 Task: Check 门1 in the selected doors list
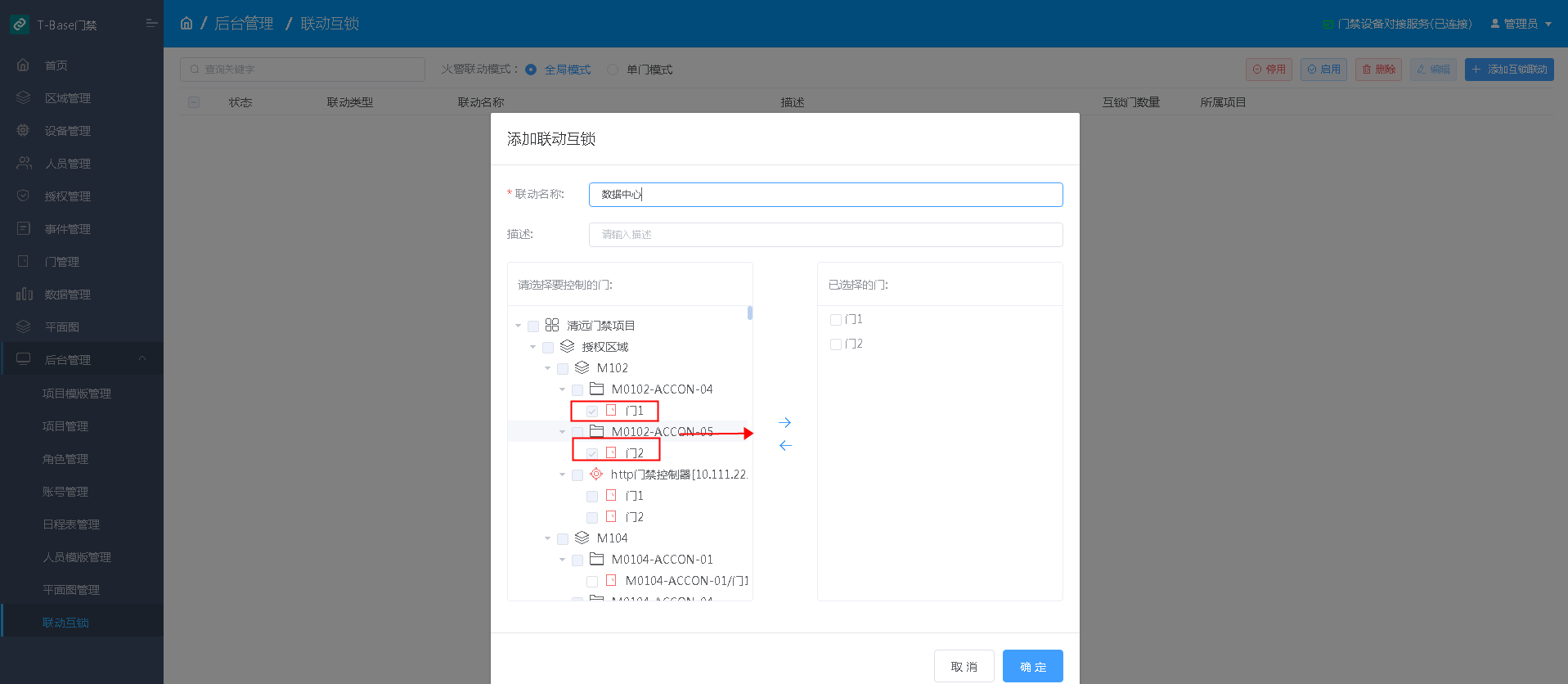coord(836,320)
